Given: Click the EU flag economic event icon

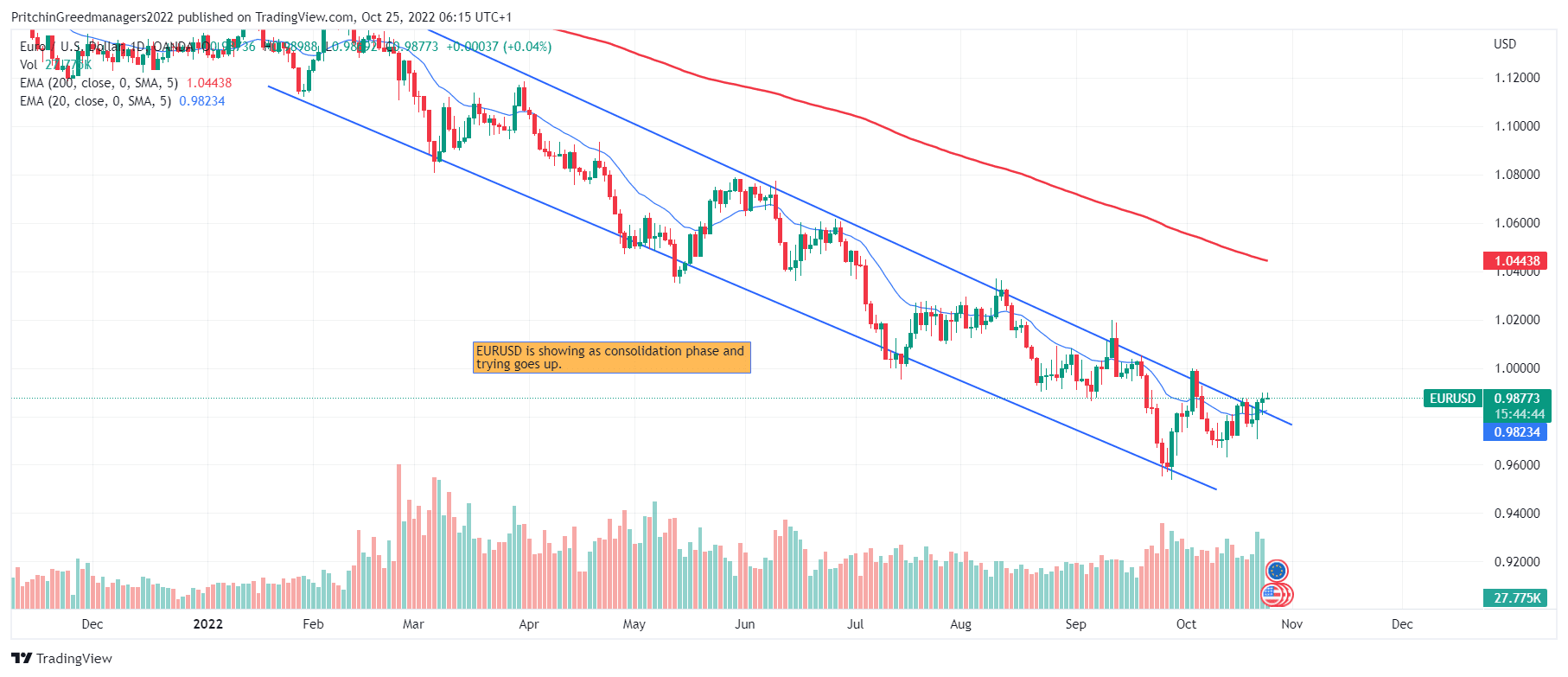Looking at the screenshot, I should (1277, 571).
